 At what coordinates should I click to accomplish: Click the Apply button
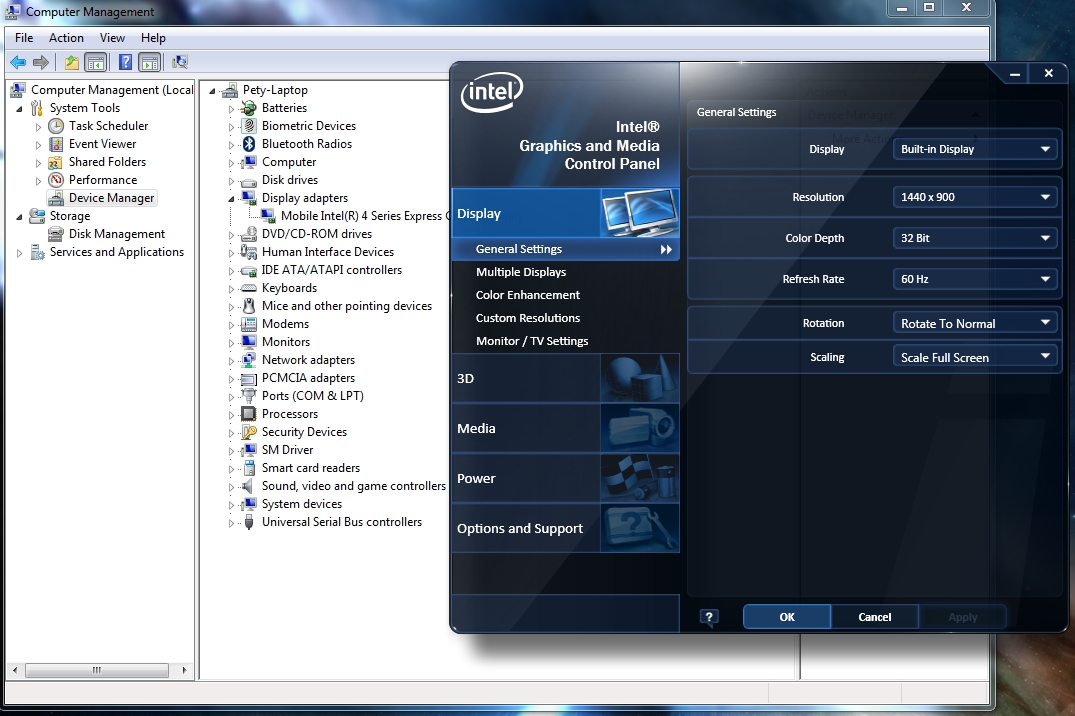click(x=963, y=617)
